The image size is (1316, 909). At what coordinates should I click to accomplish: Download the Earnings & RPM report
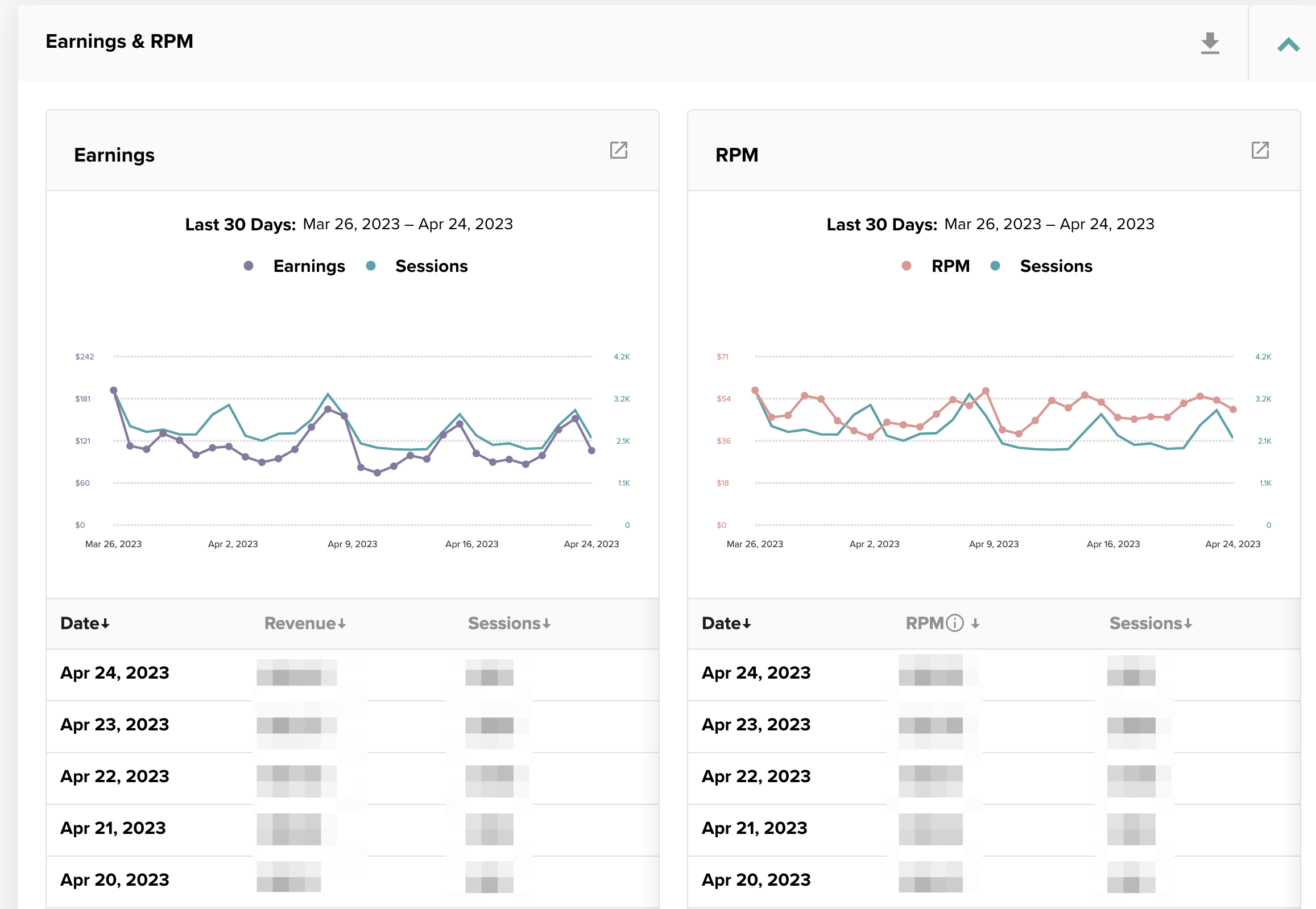click(x=1210, y=43)
